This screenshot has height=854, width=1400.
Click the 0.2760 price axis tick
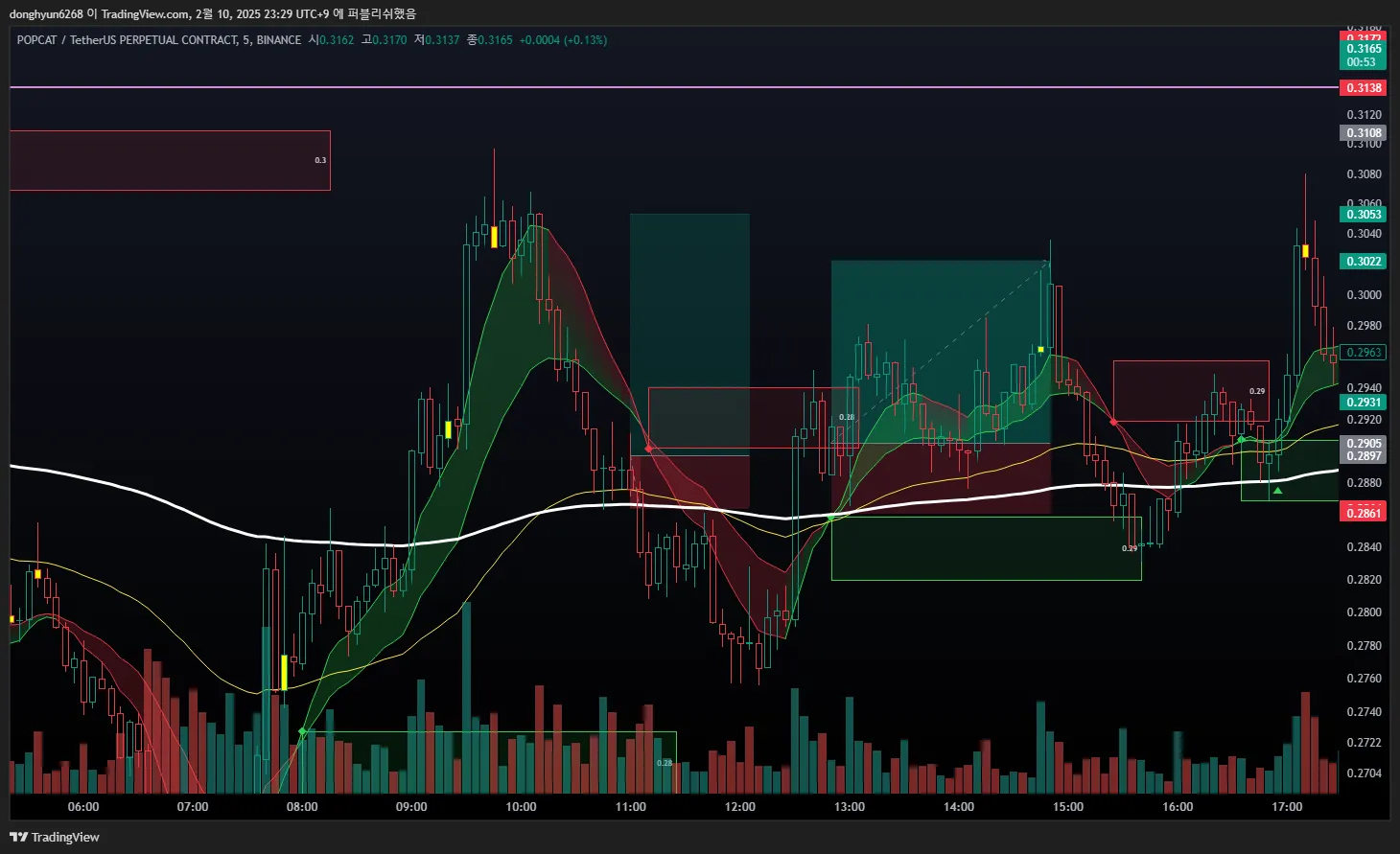pyautogui.click(x=1364, y=679)
